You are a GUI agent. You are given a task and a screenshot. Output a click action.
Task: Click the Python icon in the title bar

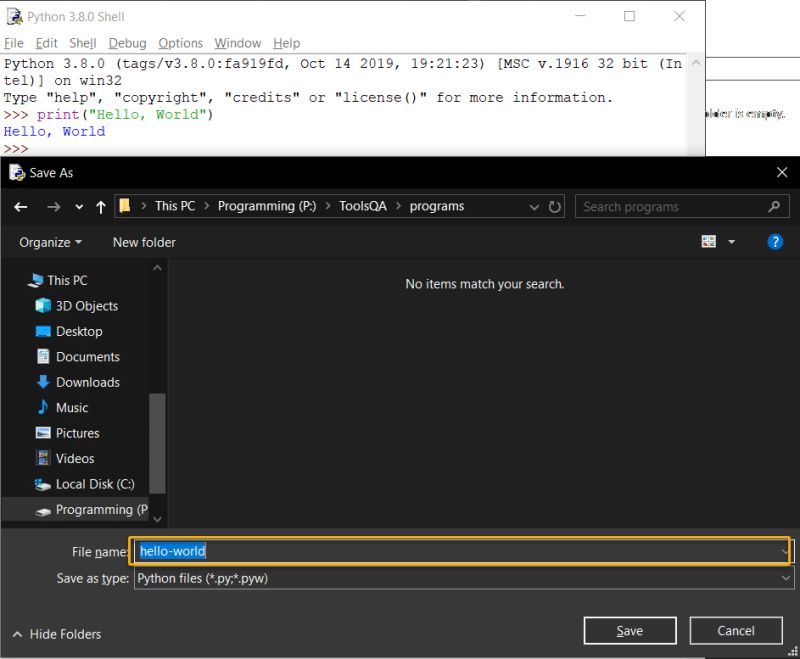pyautogui.click(x=14, y=16)
